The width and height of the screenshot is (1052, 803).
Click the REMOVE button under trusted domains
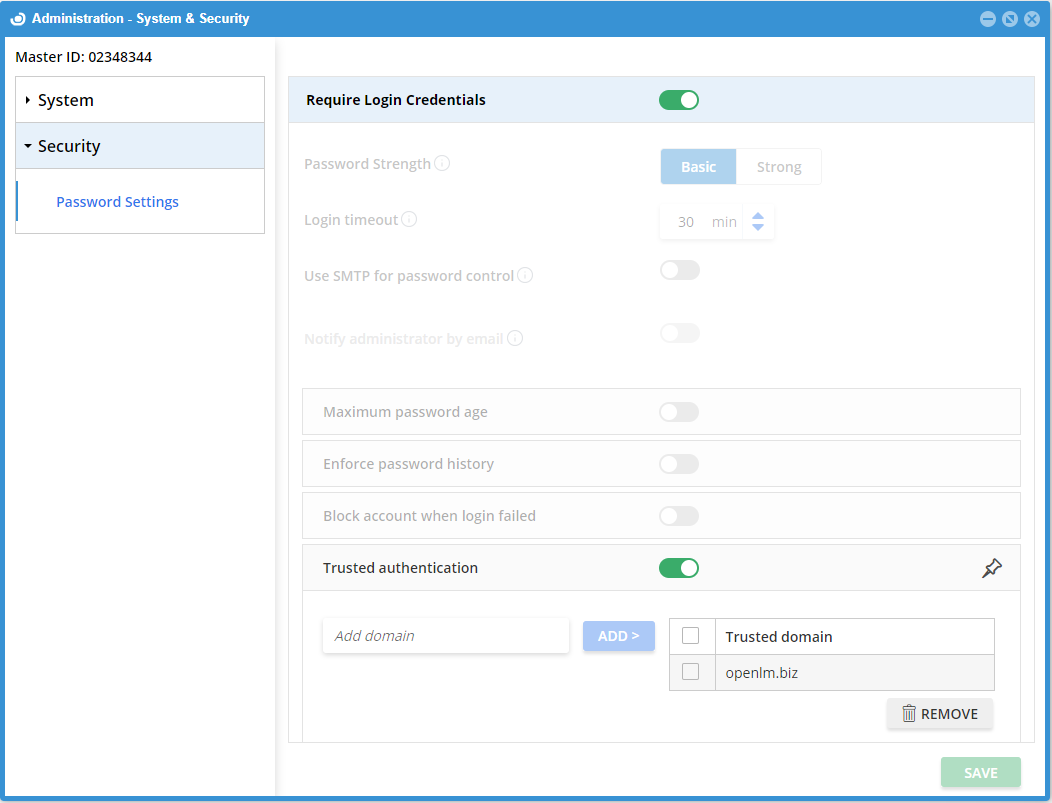[940, 714]
